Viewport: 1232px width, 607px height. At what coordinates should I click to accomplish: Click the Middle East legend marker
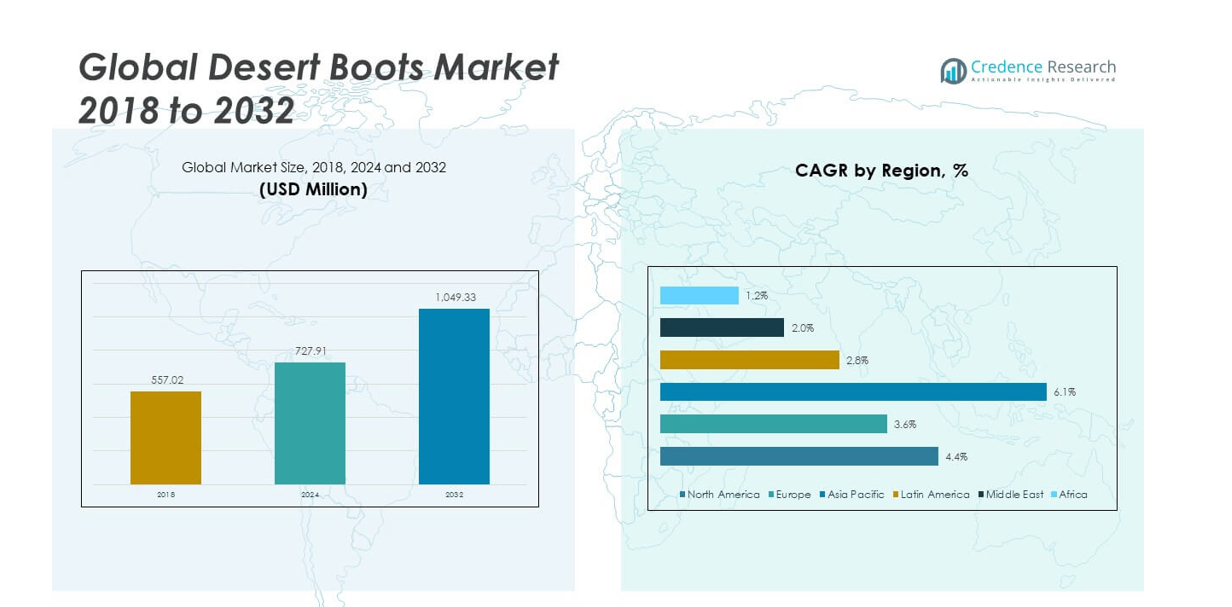(x=981, y=495)
